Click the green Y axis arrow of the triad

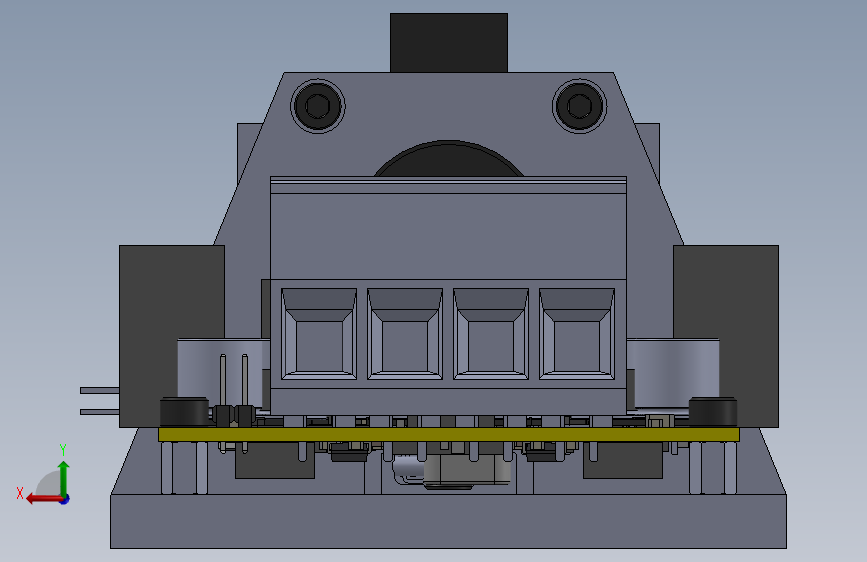[64, 479]
